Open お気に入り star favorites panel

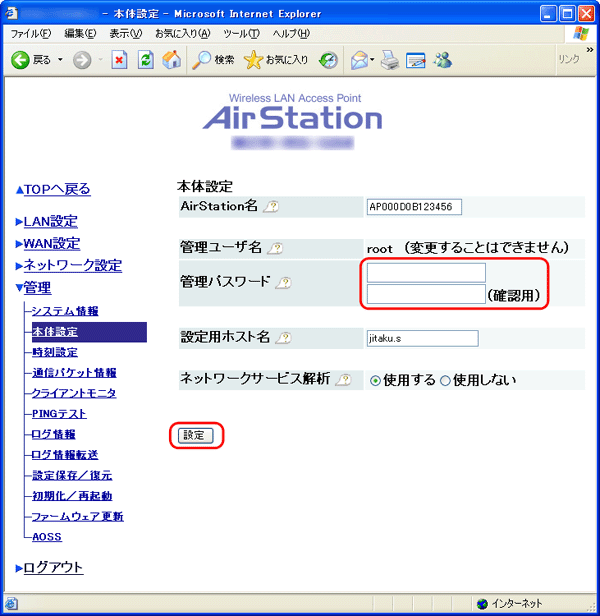tap(276, 60)
